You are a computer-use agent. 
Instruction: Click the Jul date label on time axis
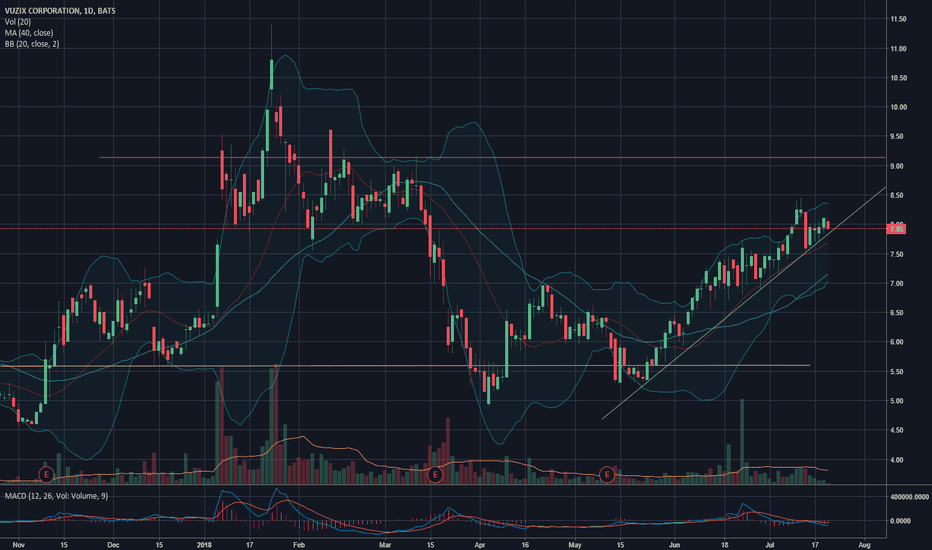770,544
